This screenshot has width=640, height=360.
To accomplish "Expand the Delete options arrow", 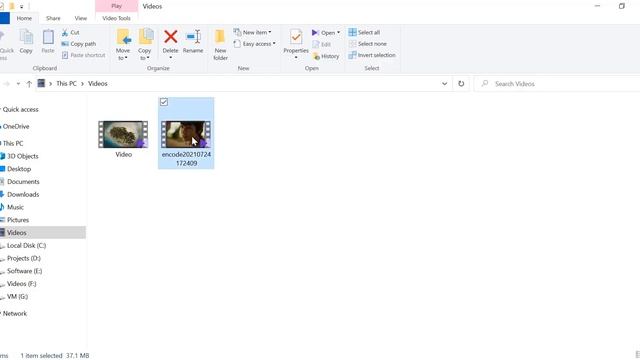I will pyautogui.click(x=170, y=58).
